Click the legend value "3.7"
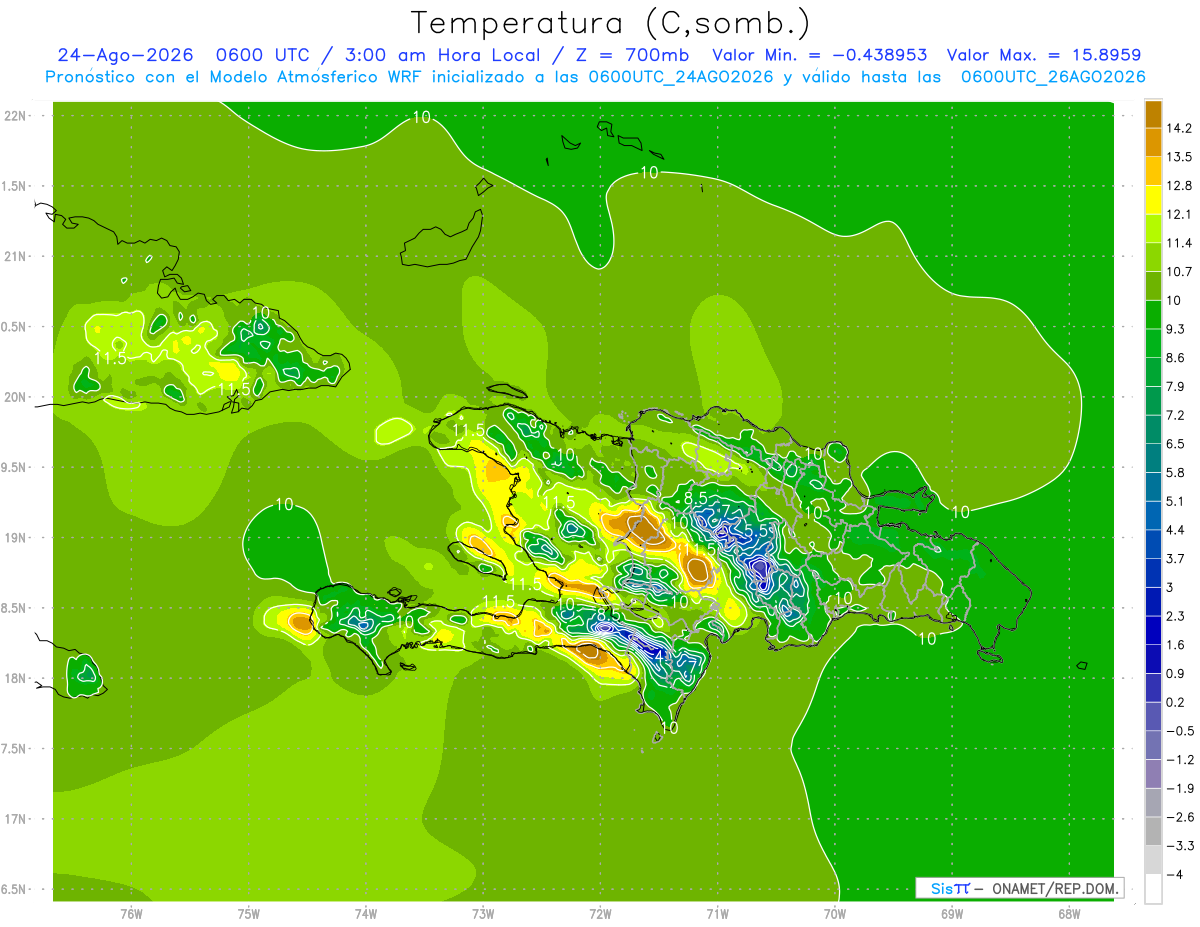 coord(1176,558)
